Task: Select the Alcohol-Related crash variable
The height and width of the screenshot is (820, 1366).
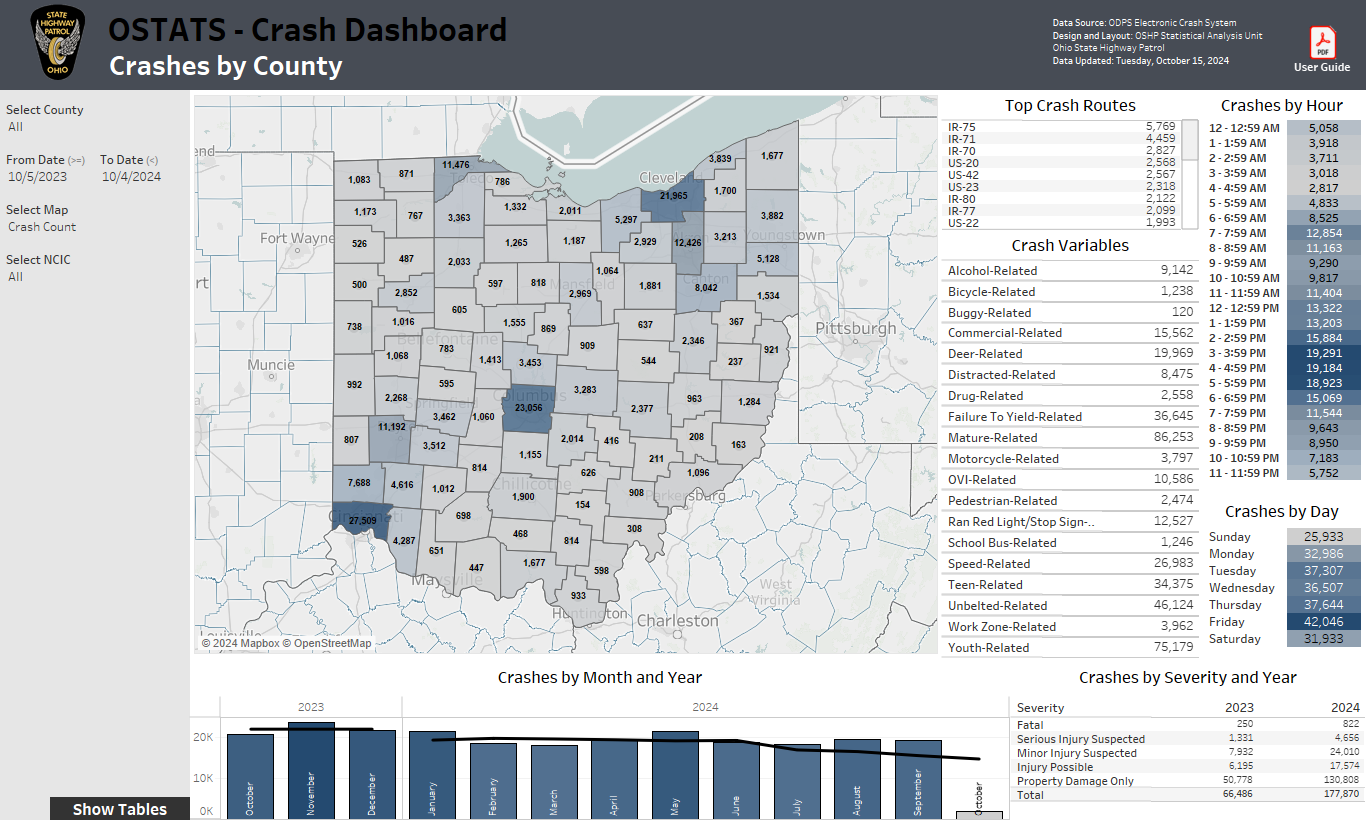Action: pos(1070,270)
